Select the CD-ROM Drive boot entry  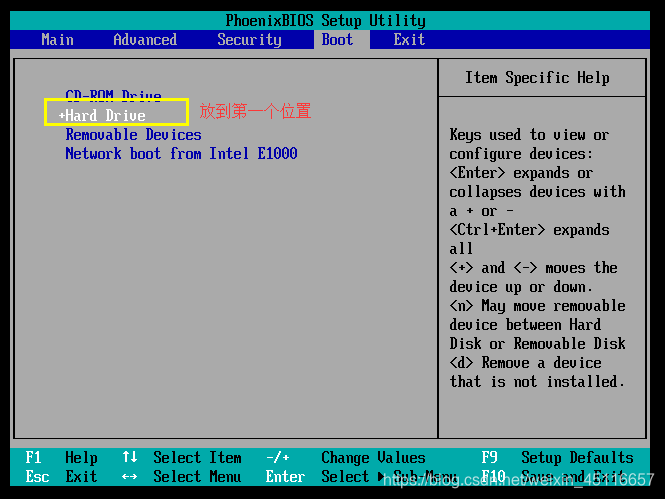click(113, 95)
